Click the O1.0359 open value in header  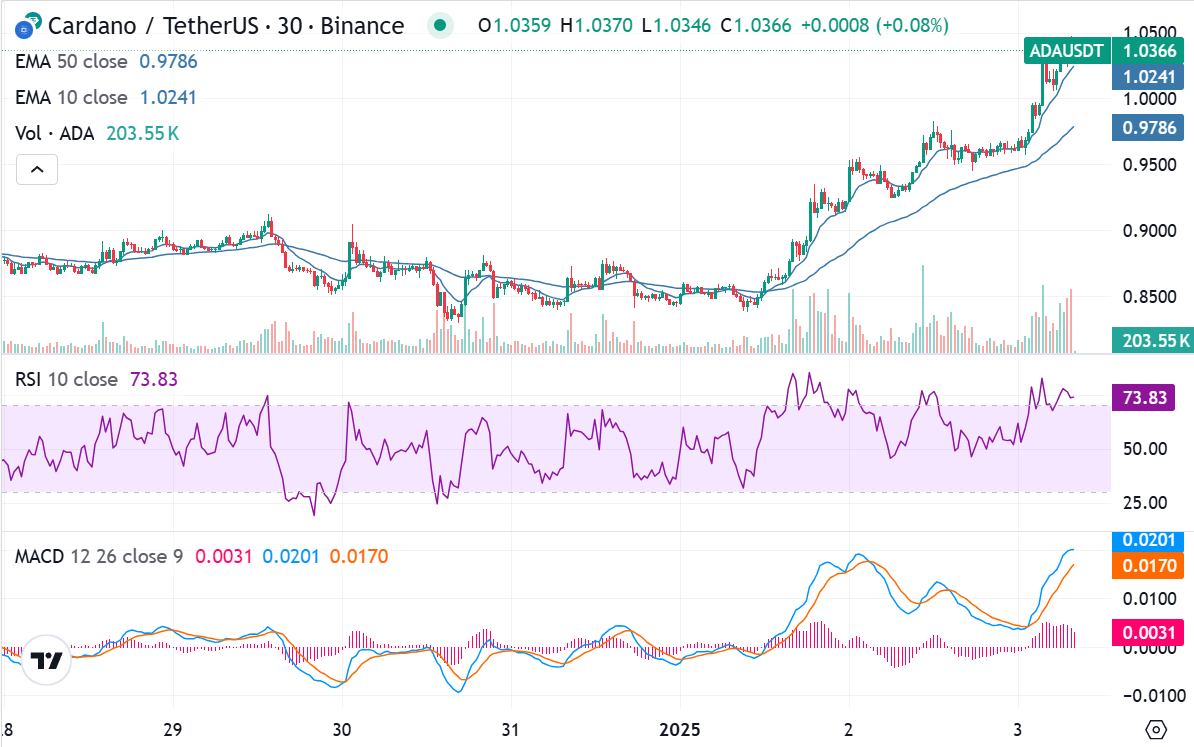[x=514, y=26]
